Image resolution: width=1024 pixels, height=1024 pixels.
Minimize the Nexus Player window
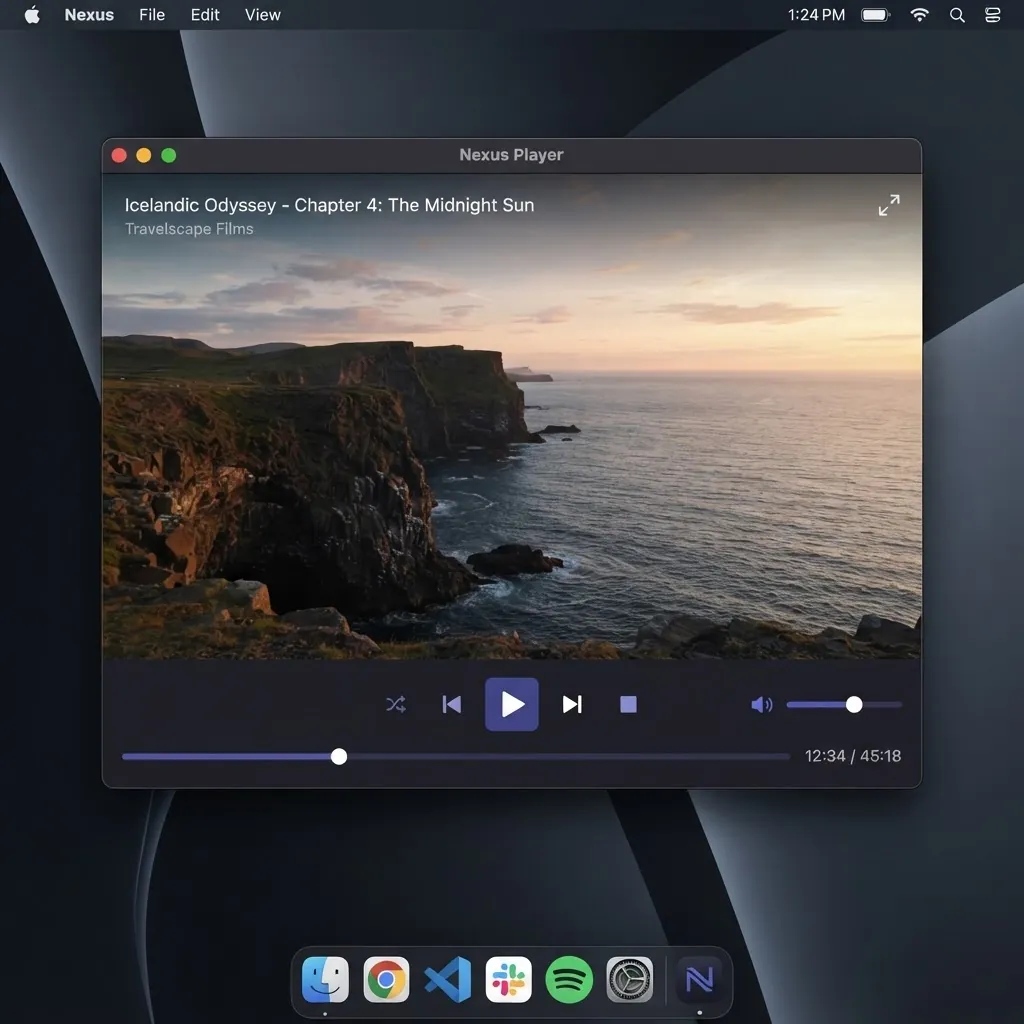tap(144, 155)
